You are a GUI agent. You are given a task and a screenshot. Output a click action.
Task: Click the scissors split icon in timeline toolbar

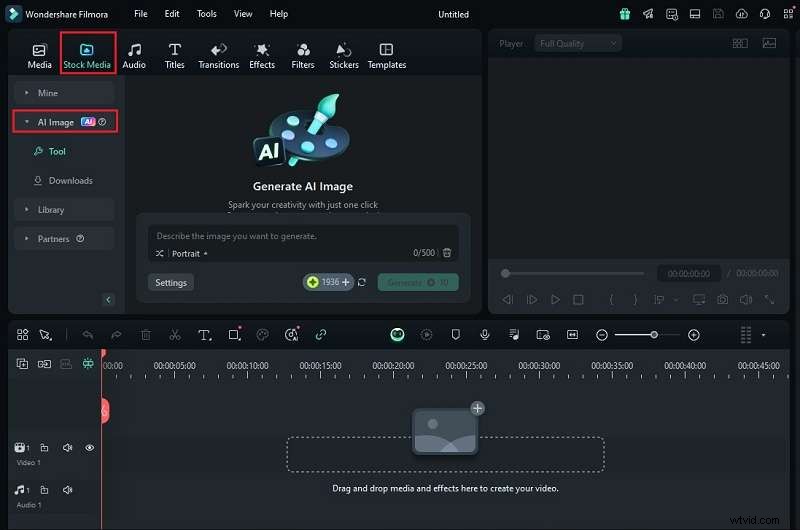click(x=175, y=335)
